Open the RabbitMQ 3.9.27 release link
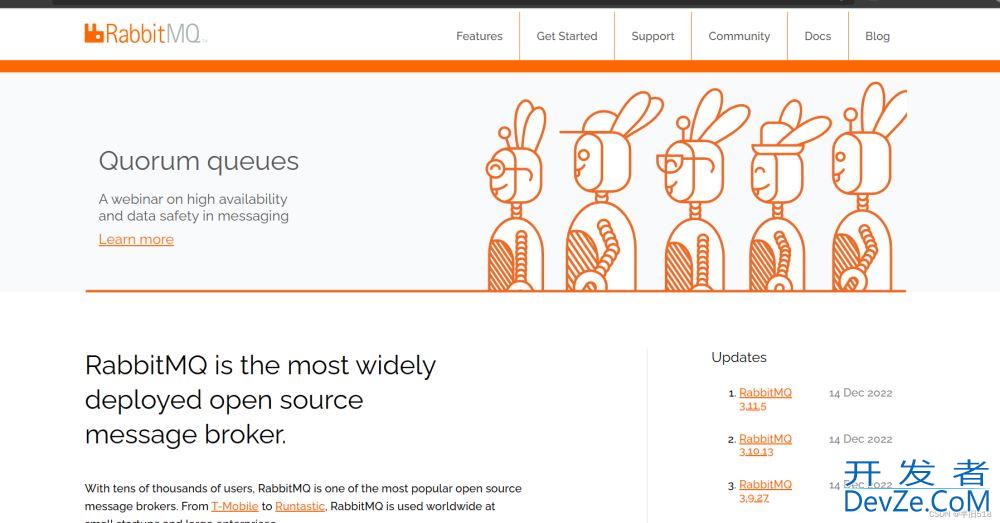 (765, 490)
